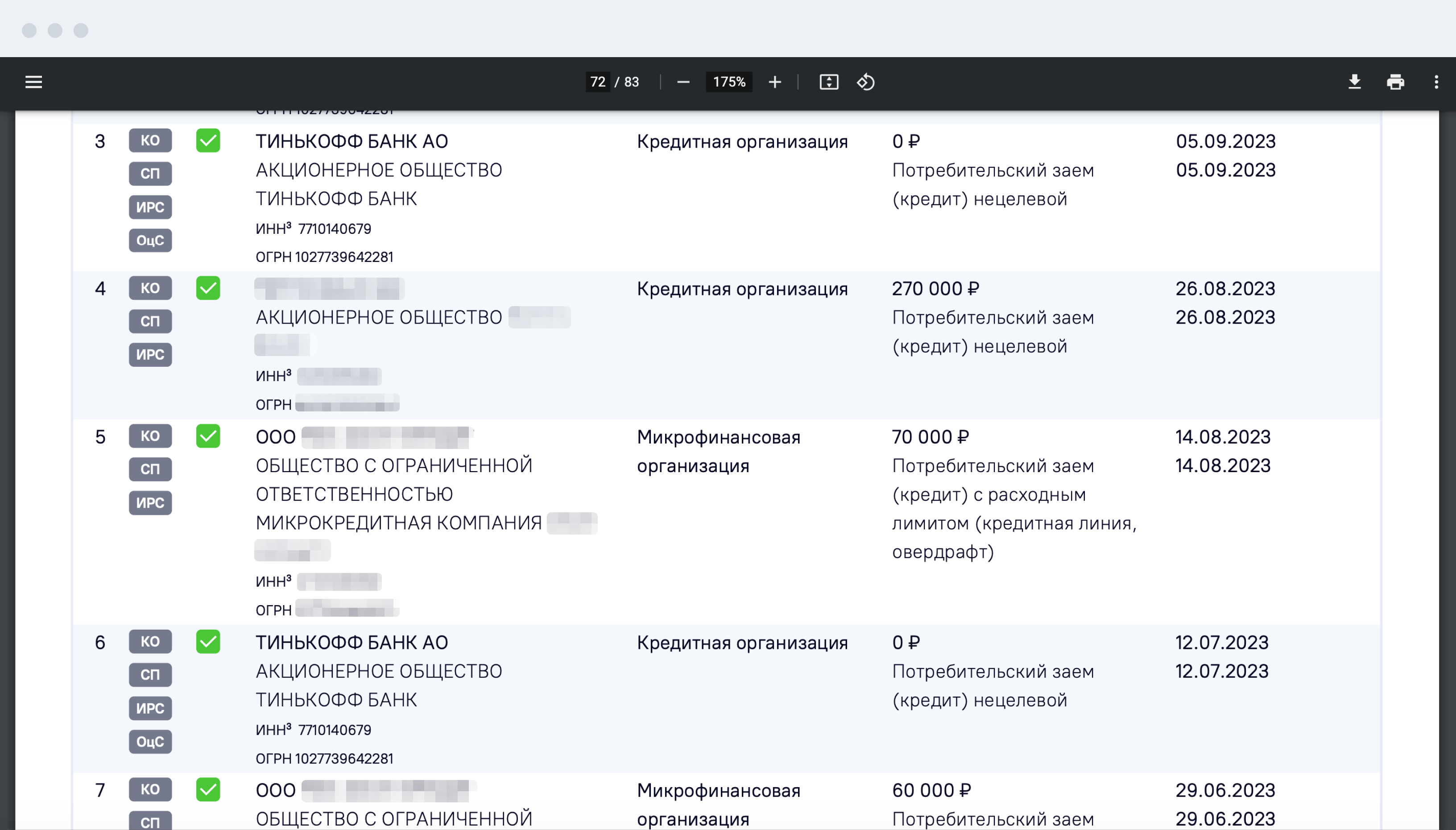
Task: Select zoom percentage input field
Action: point(729,82)
